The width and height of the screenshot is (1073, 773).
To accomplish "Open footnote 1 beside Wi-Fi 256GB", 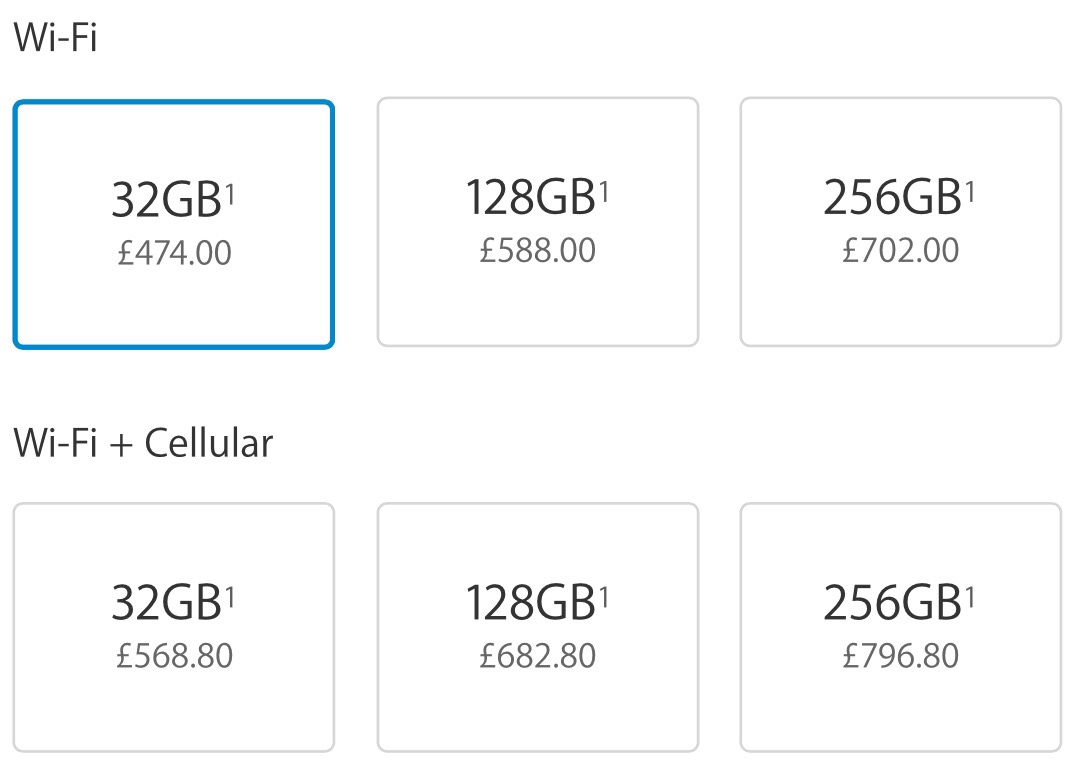I will click(x=969, y=188).
